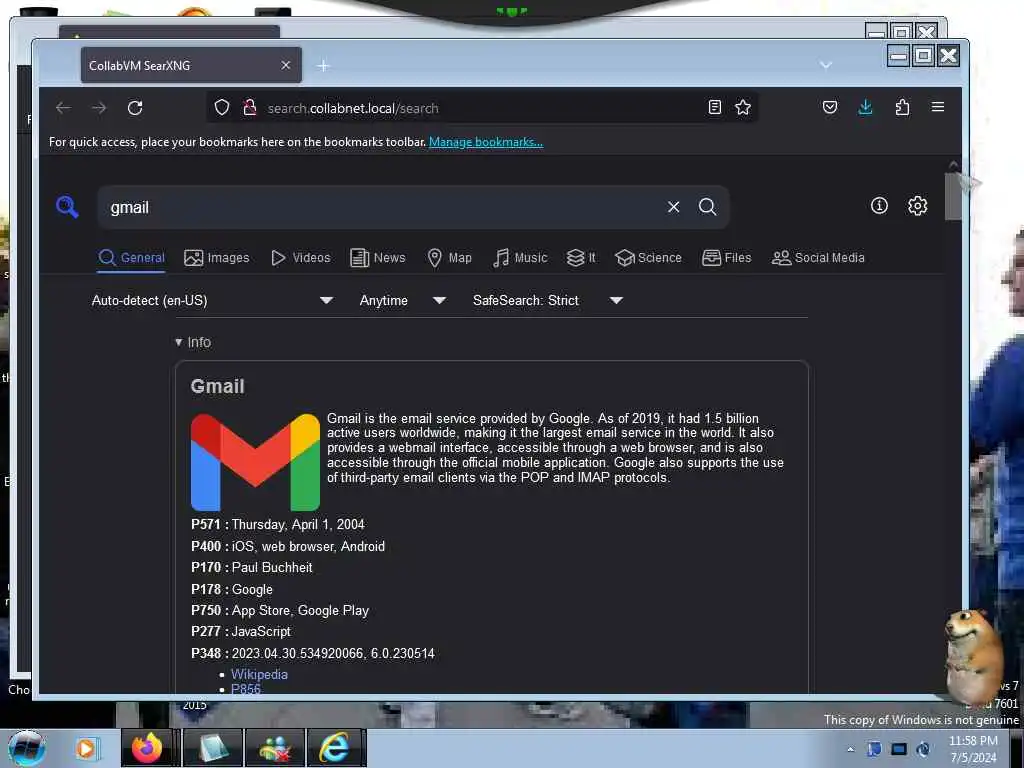This screenshot has height=768, width=1024.
Task: Switch to the Social Media tab
Action: click(x=818, y=258)
